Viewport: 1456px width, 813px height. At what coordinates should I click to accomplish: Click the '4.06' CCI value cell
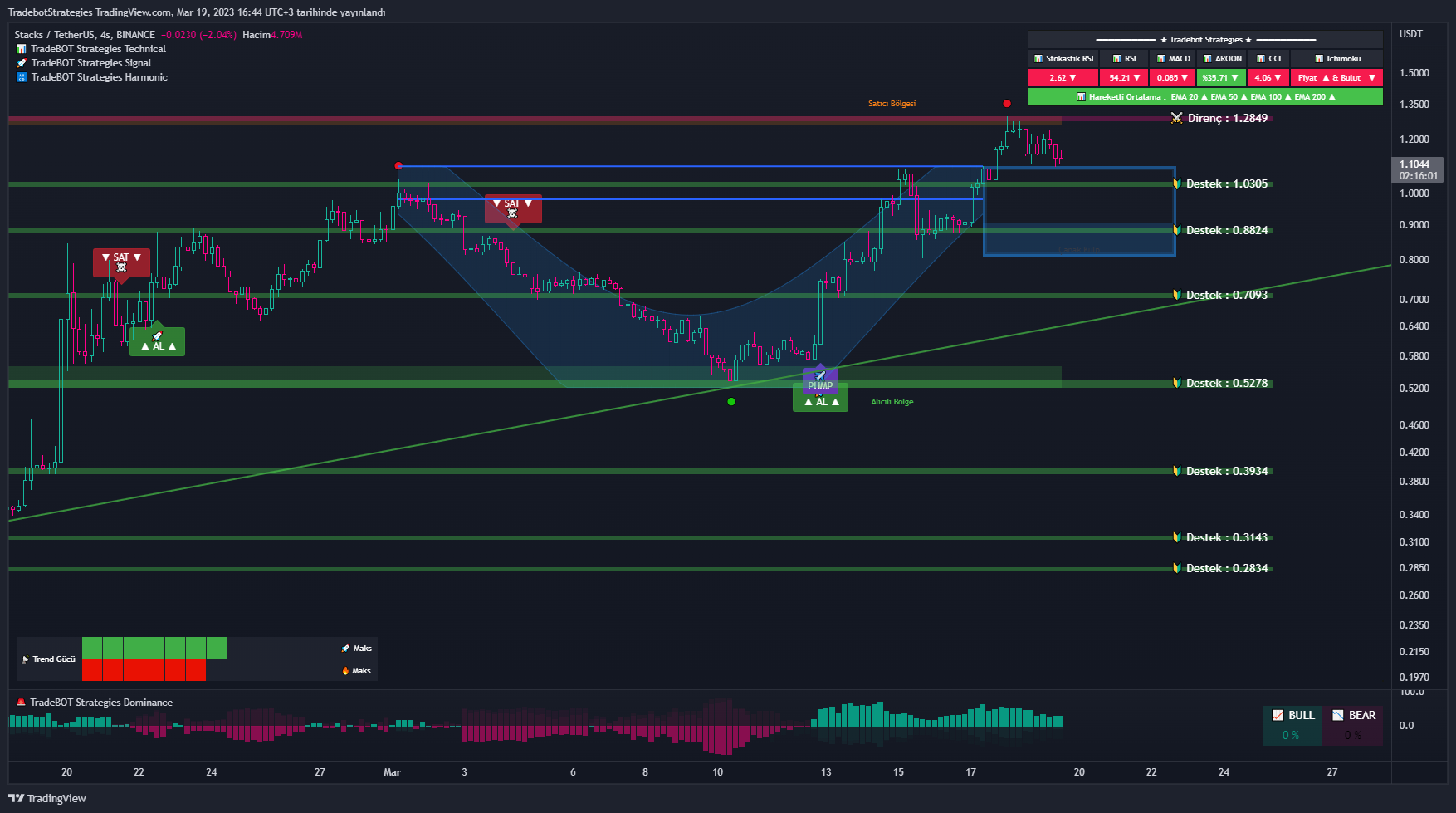1268,78
